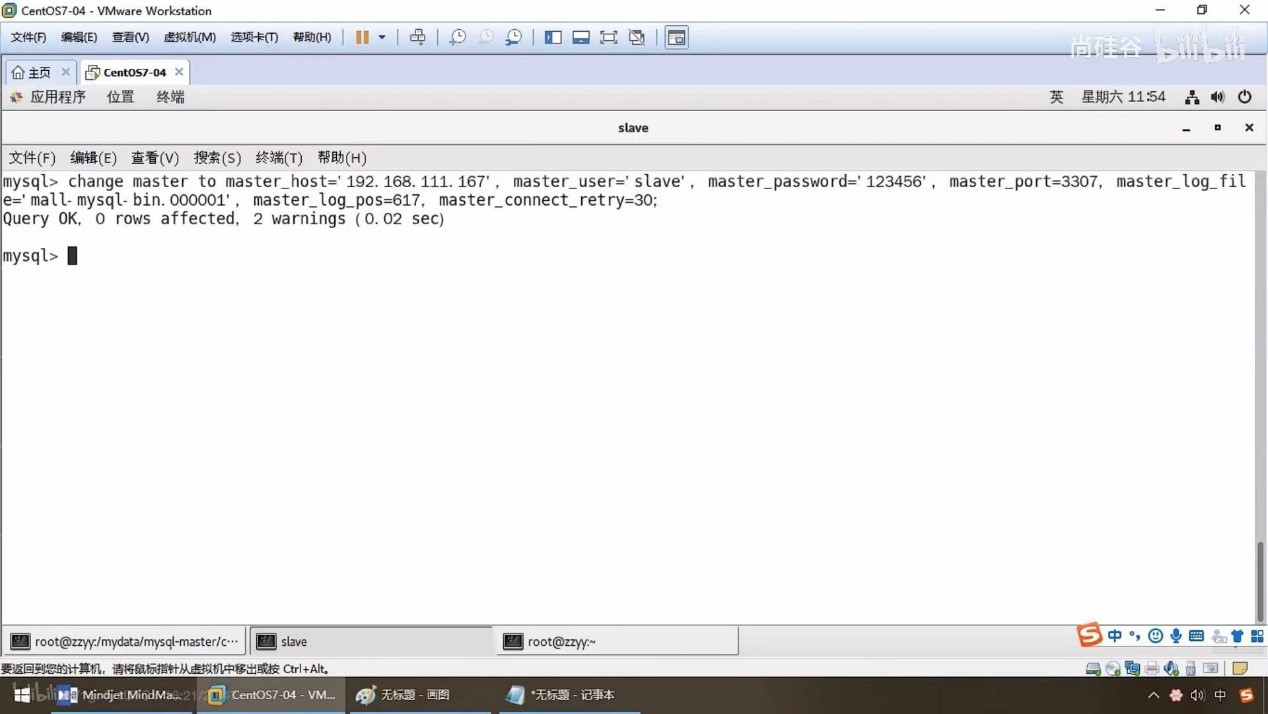Open the 虚拟机(M) menu

(190, 36)
